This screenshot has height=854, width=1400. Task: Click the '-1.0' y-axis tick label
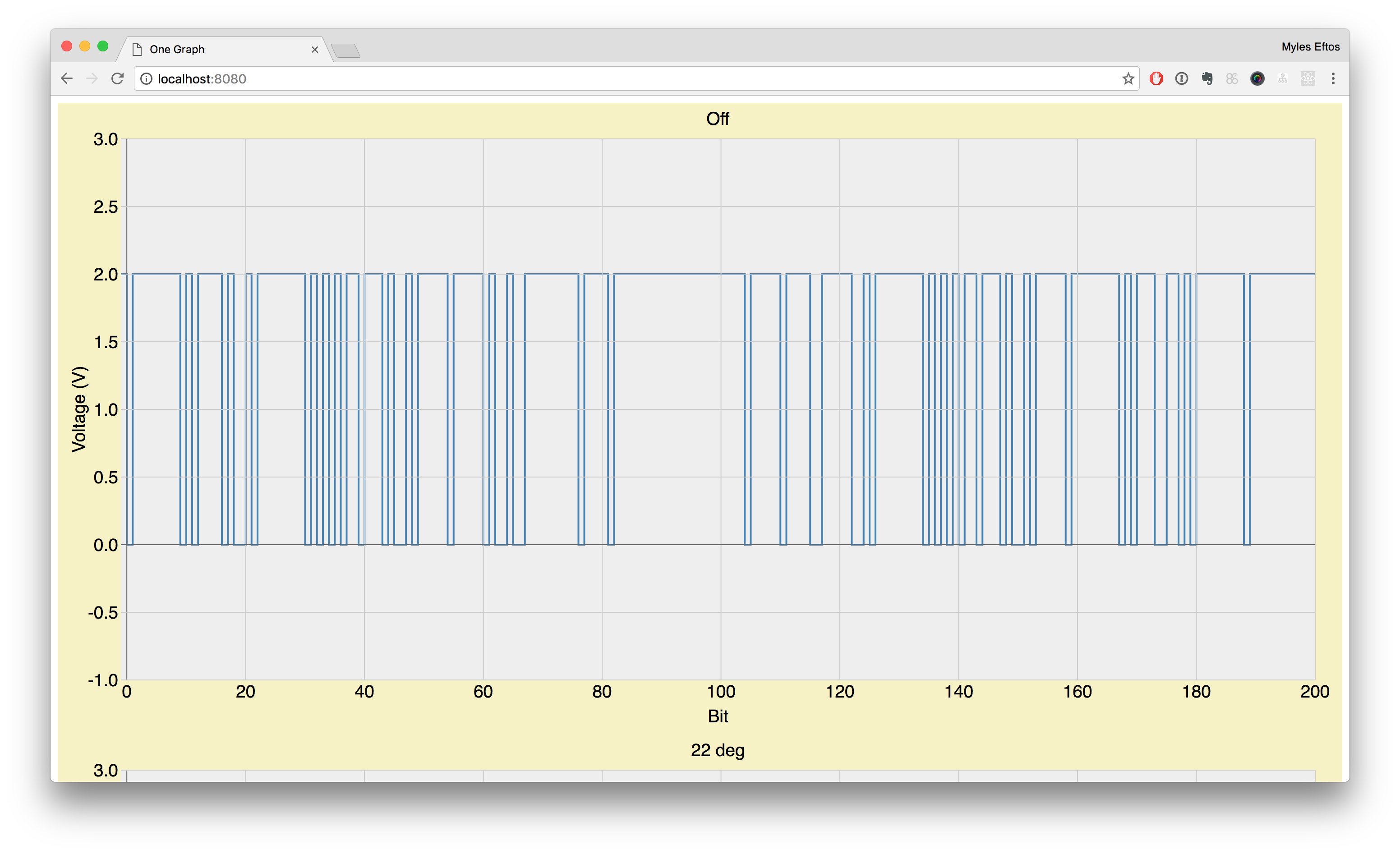(x=103, y=680)
